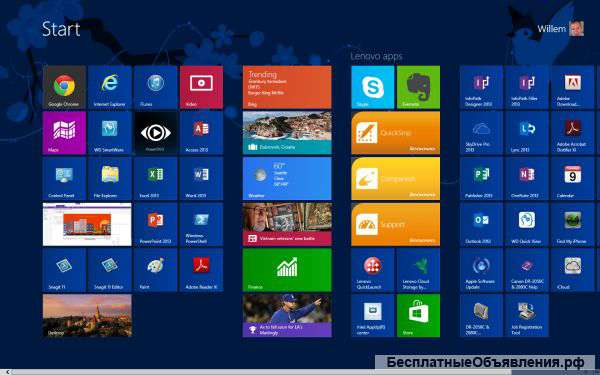
Task: Open the Job Registration Tool tile
Action: (x=527, y=316)
